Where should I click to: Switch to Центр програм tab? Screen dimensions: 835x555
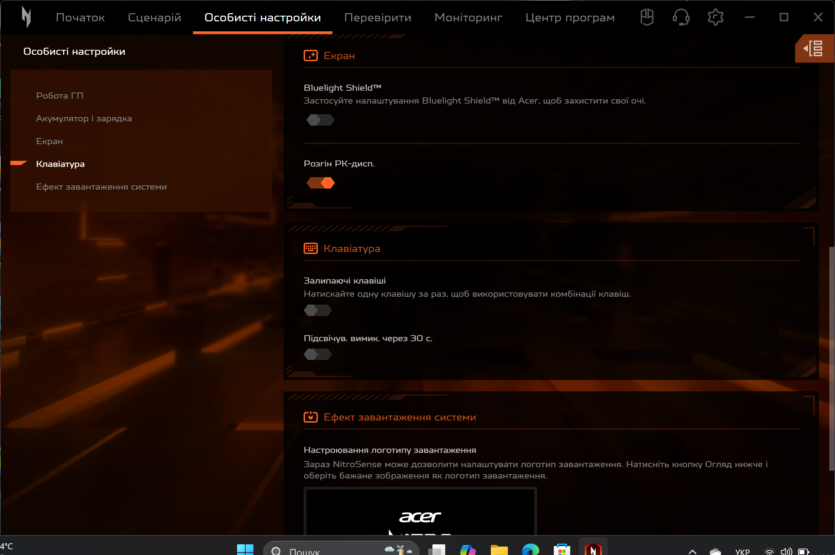(570, 18)
